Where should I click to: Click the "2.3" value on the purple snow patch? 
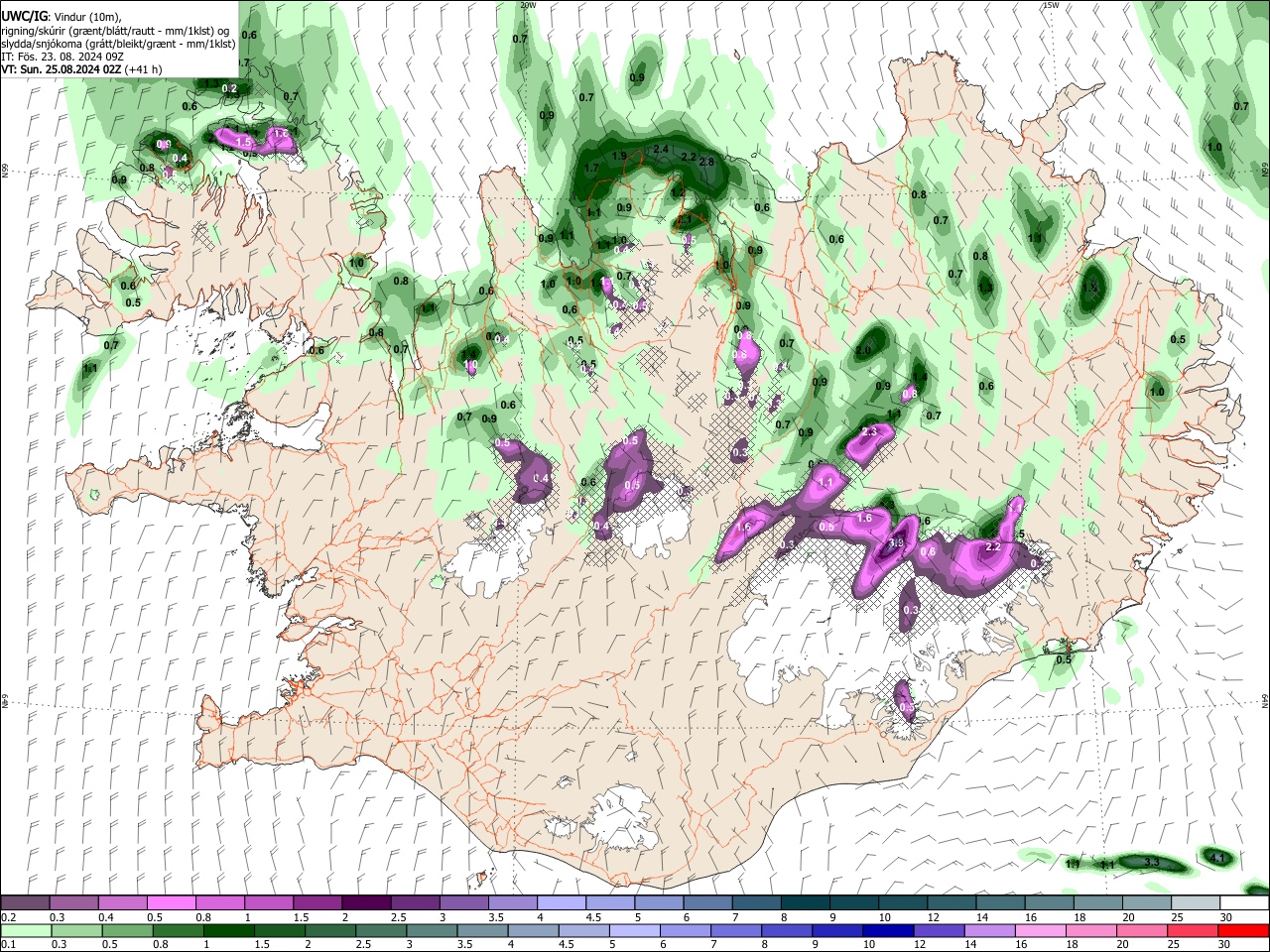(x=870, y=432)
